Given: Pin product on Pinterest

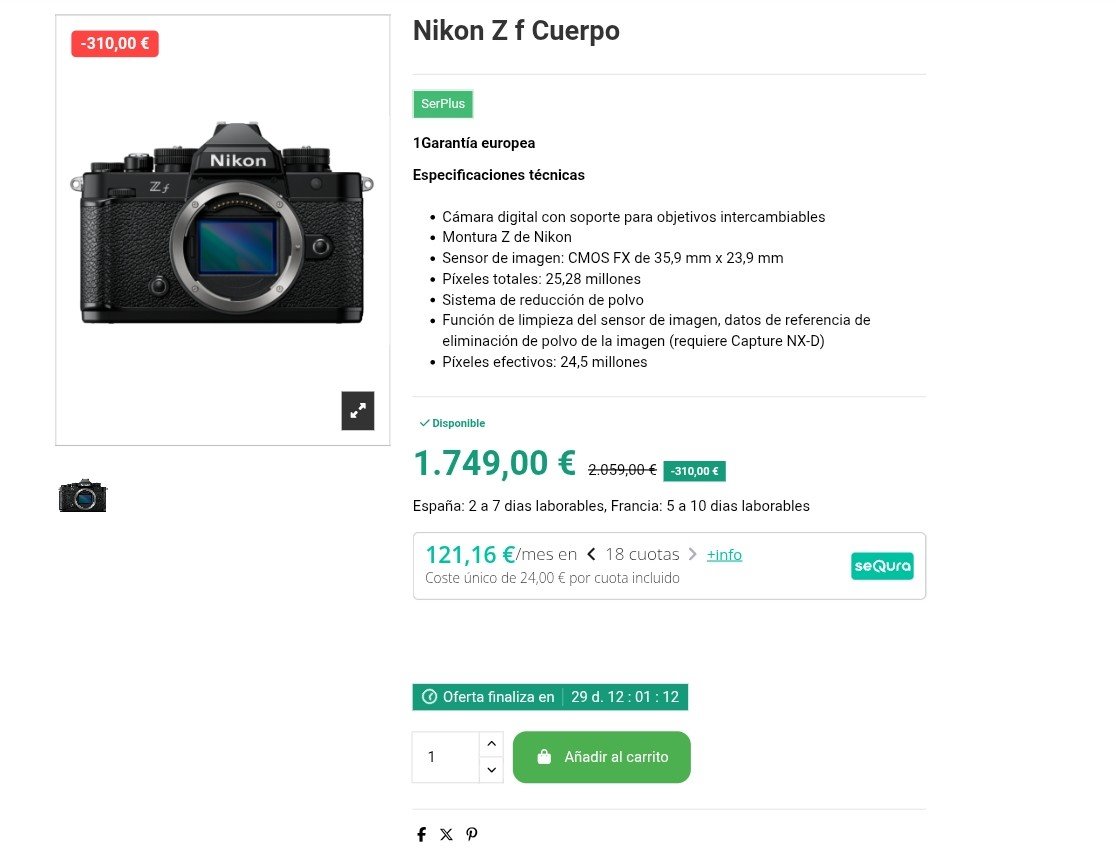Looking at the screenshot, I should click(x=471, y=834).
